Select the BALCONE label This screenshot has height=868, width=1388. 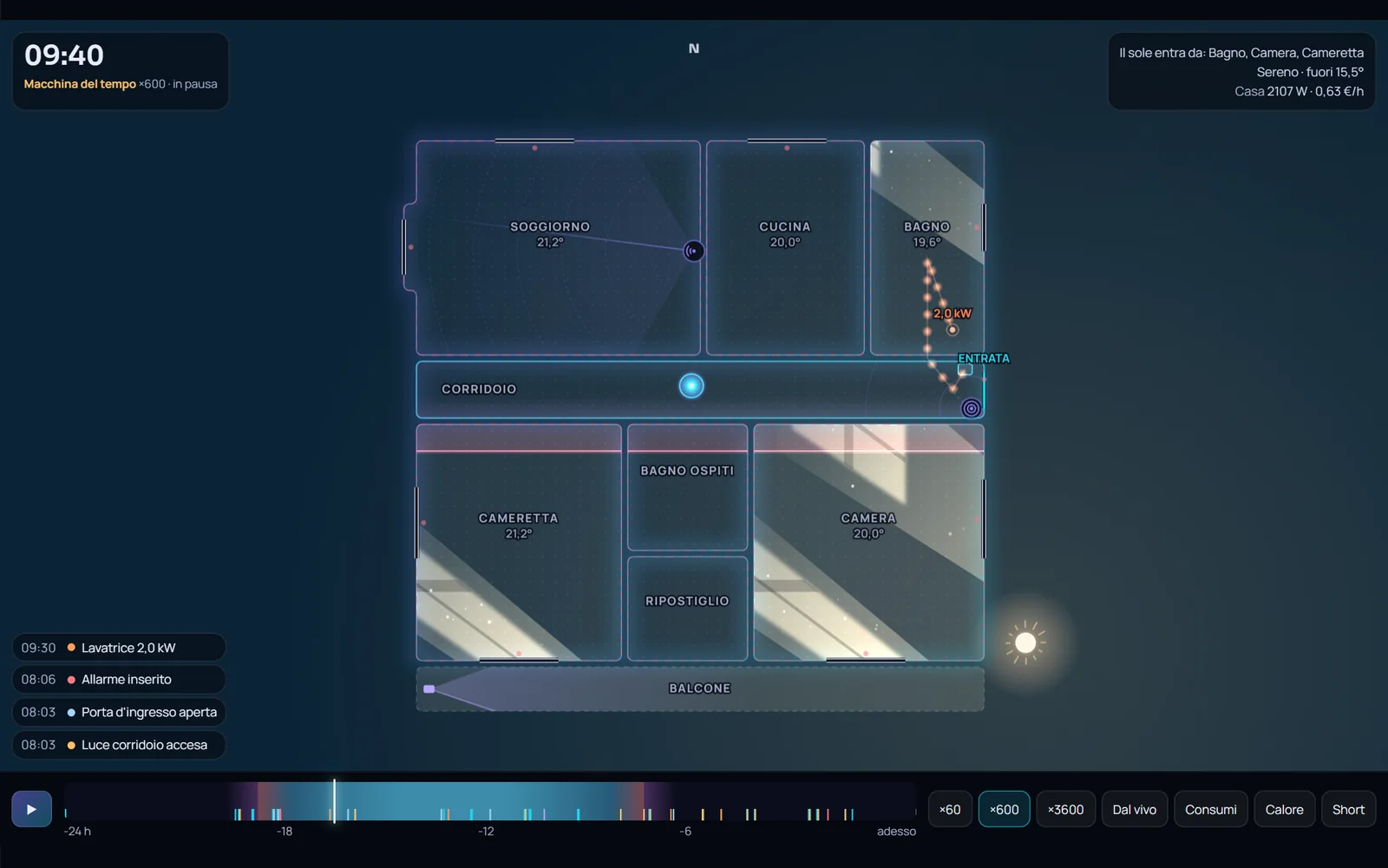[x=700, y=689]
